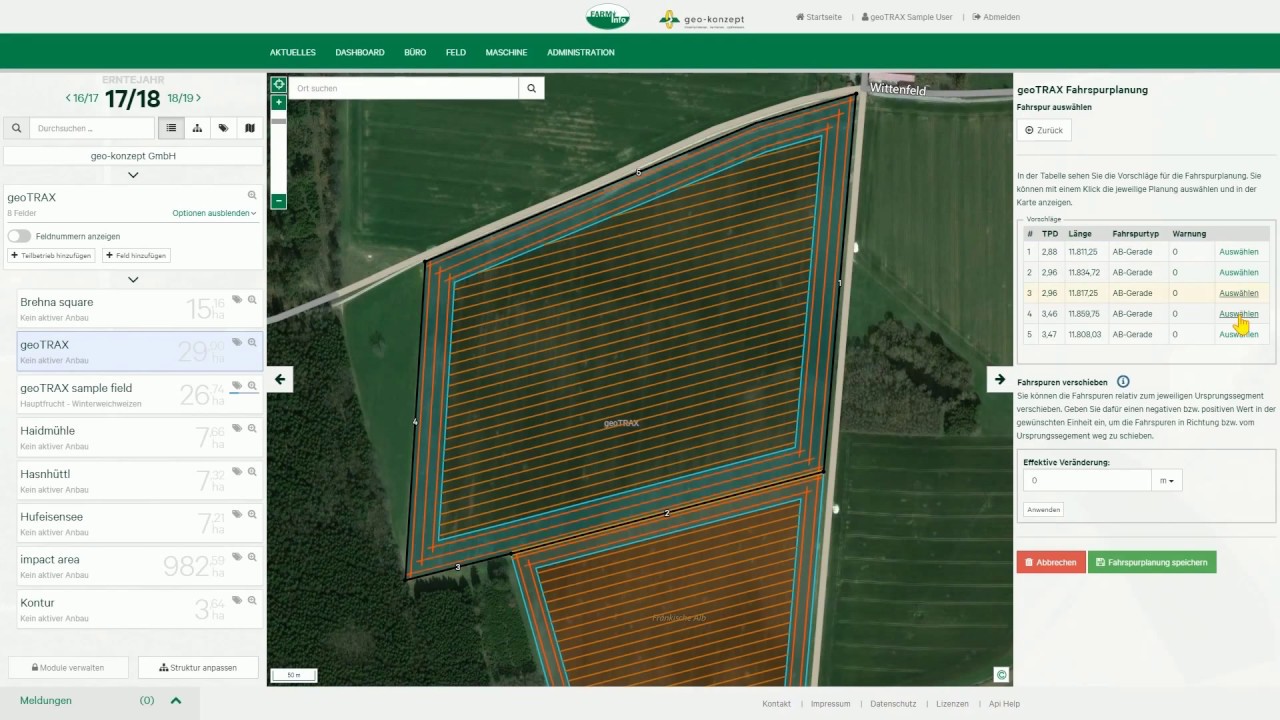Expand Meldungen panel with up chevron
Viewport: 1280px width, 720px height.
176,701
